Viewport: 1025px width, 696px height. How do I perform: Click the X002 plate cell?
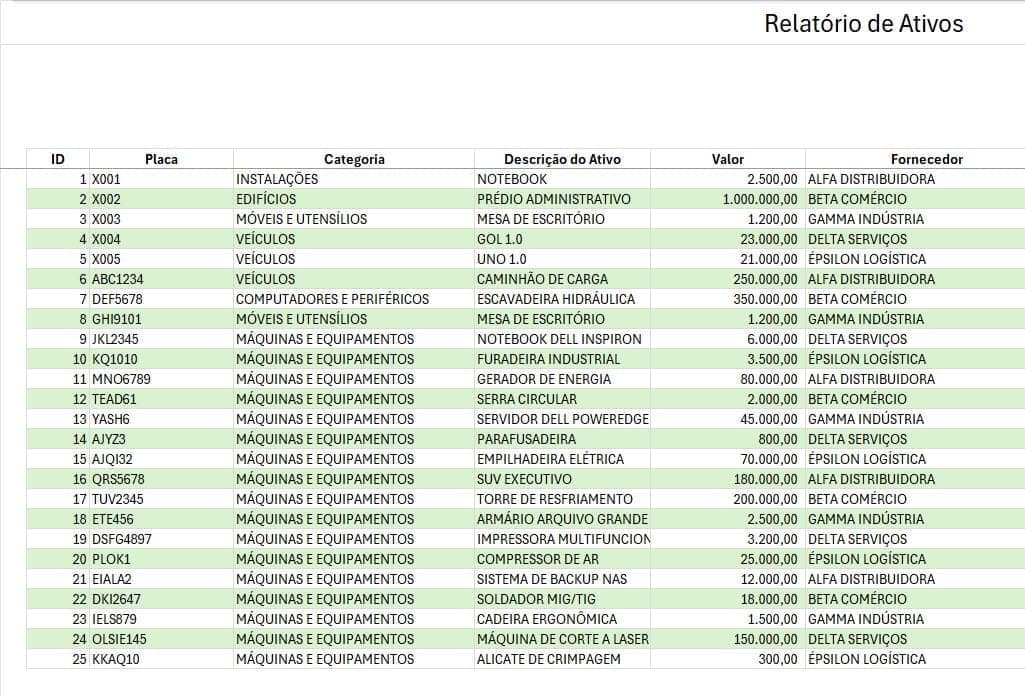coord(161,199)
